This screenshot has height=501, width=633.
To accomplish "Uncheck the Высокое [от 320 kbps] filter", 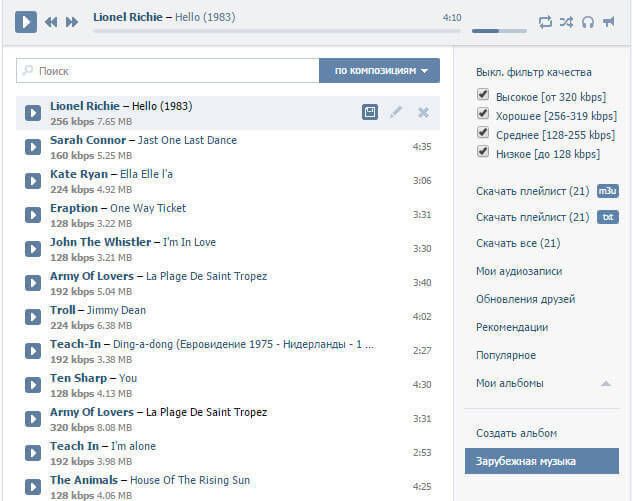I will (x=483, y=94).
